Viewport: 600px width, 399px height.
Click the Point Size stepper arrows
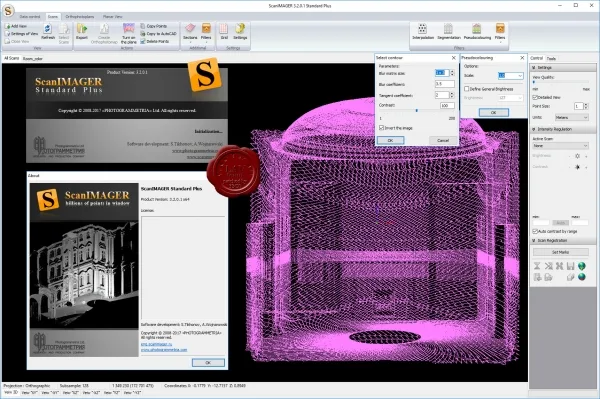click(586, 106)
